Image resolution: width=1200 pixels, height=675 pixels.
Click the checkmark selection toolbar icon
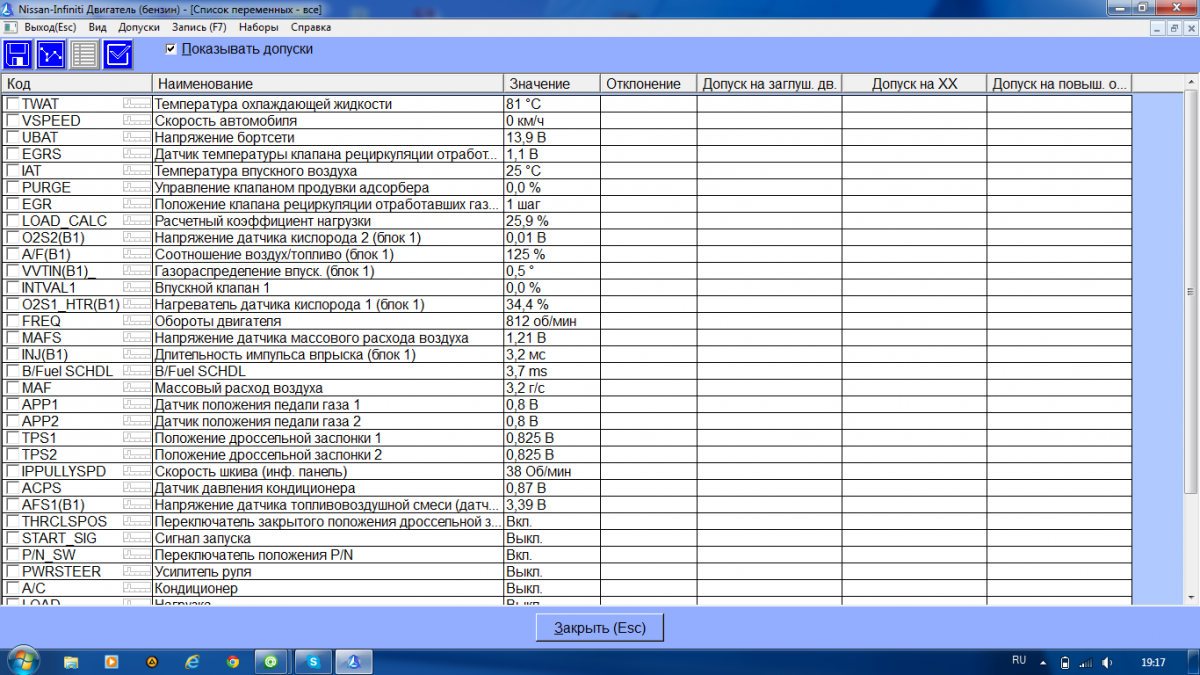click(x=118, y=54)
